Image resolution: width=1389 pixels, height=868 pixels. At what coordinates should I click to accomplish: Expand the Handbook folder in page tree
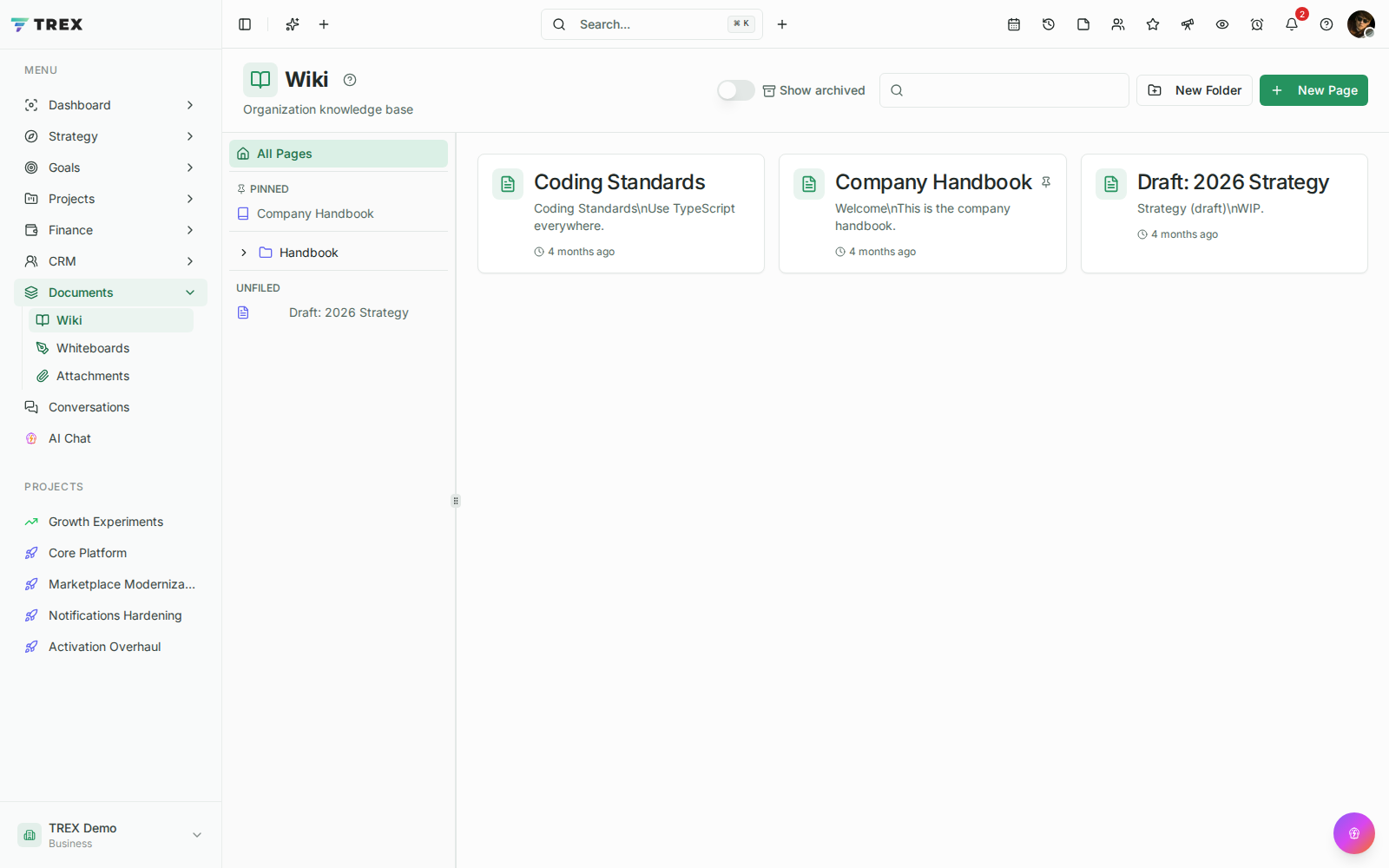tap(244, 253)
